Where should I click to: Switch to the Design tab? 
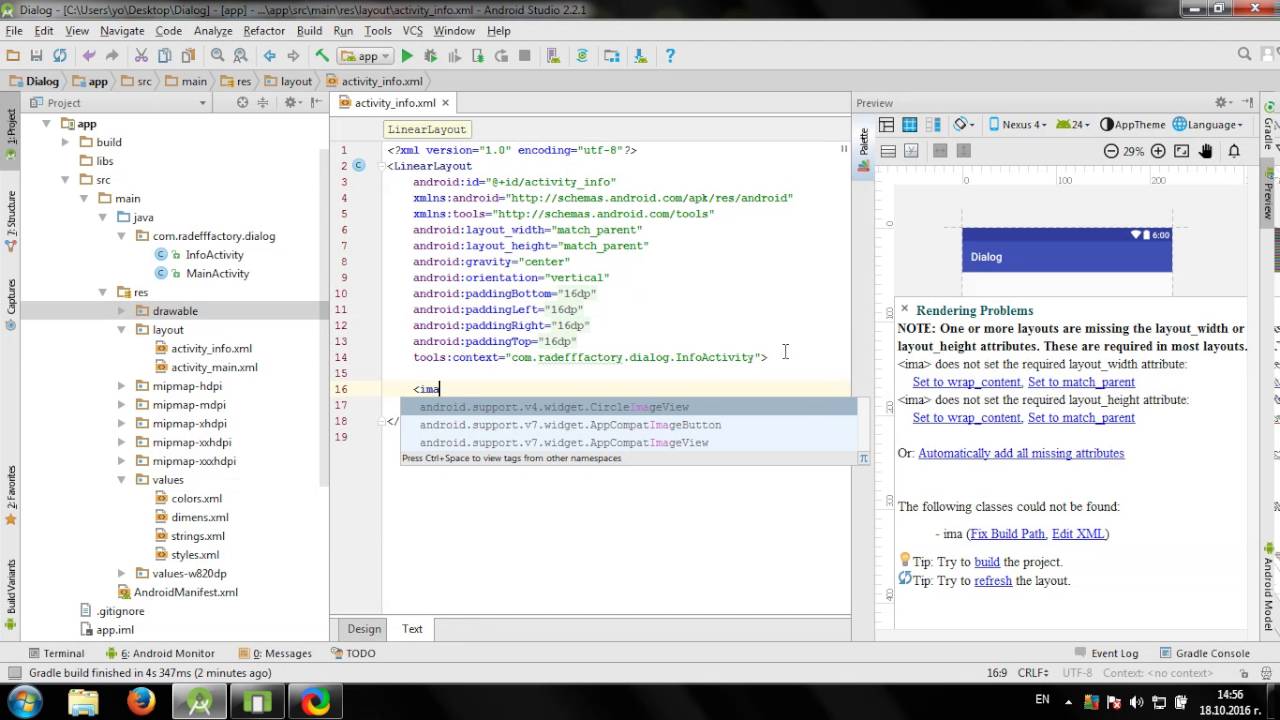pos(364,629)
